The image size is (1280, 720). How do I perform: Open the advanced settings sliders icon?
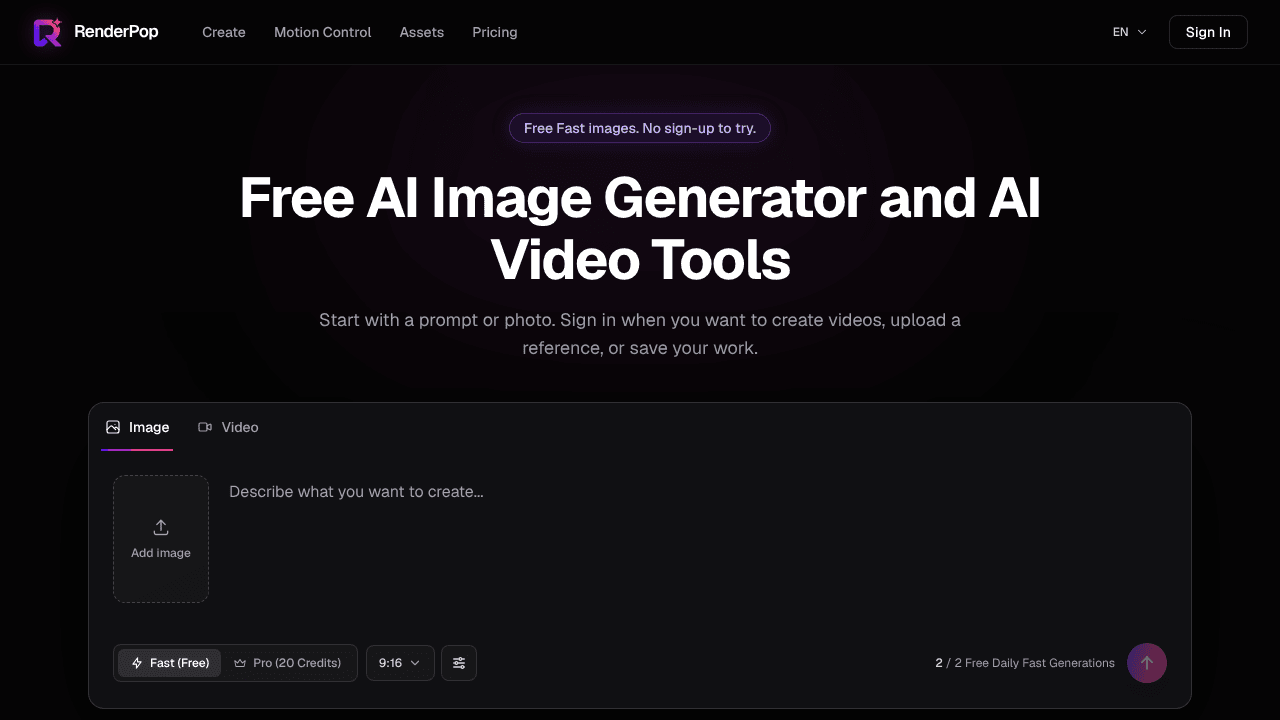(459, 663)
